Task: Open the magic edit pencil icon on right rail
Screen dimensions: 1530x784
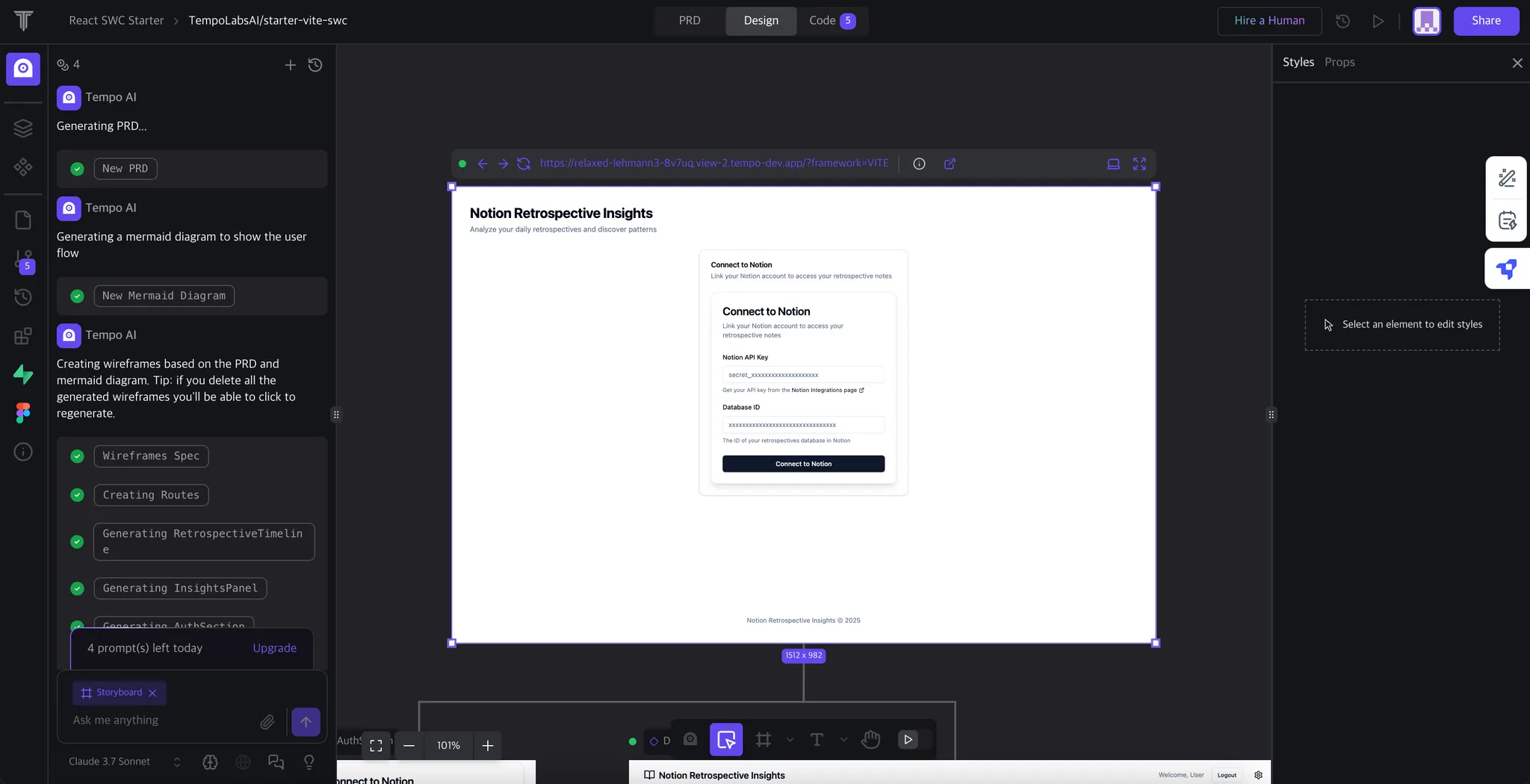Action: 1507,178
